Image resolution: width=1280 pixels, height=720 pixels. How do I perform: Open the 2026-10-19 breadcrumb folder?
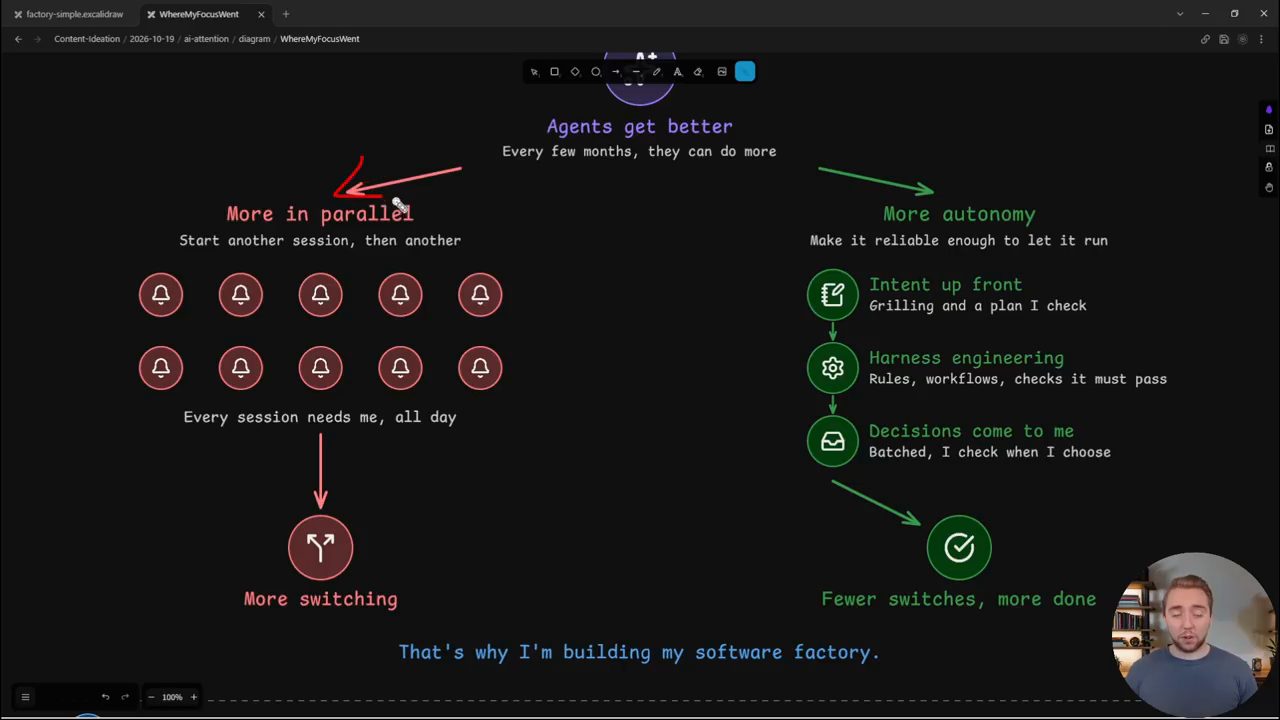click(x=152, y=39)
